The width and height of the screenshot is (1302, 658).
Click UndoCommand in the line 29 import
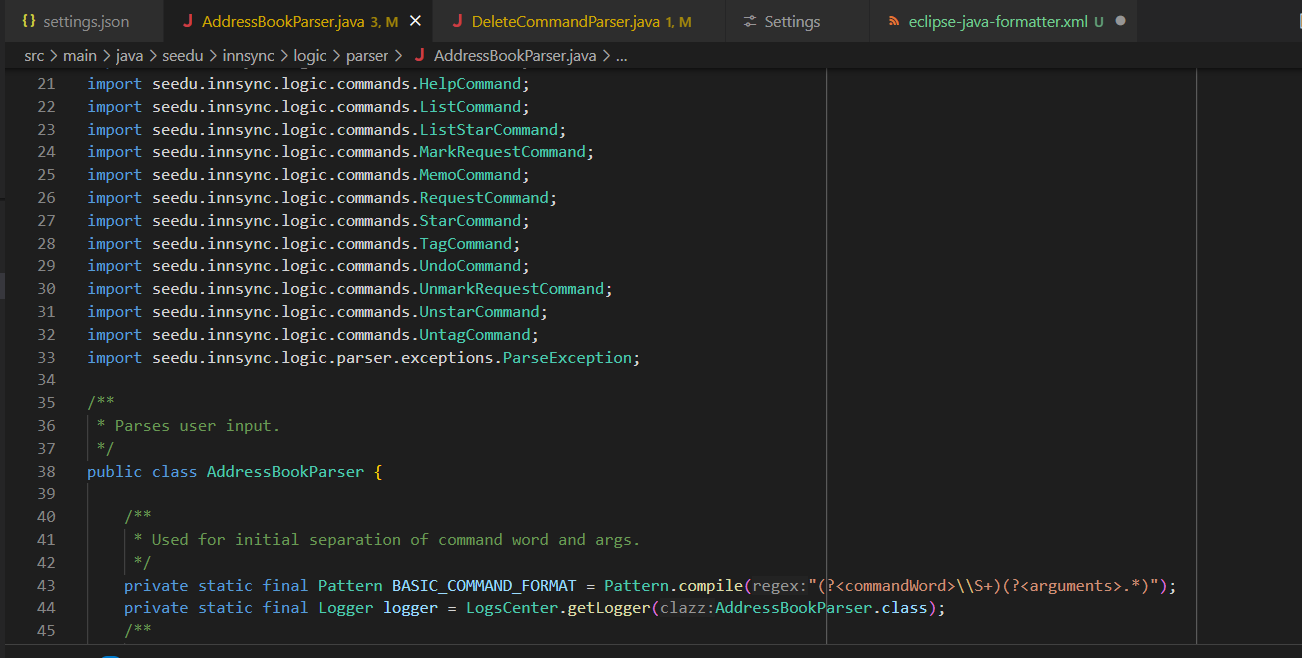pyautogui.click(x=470, y=266)
